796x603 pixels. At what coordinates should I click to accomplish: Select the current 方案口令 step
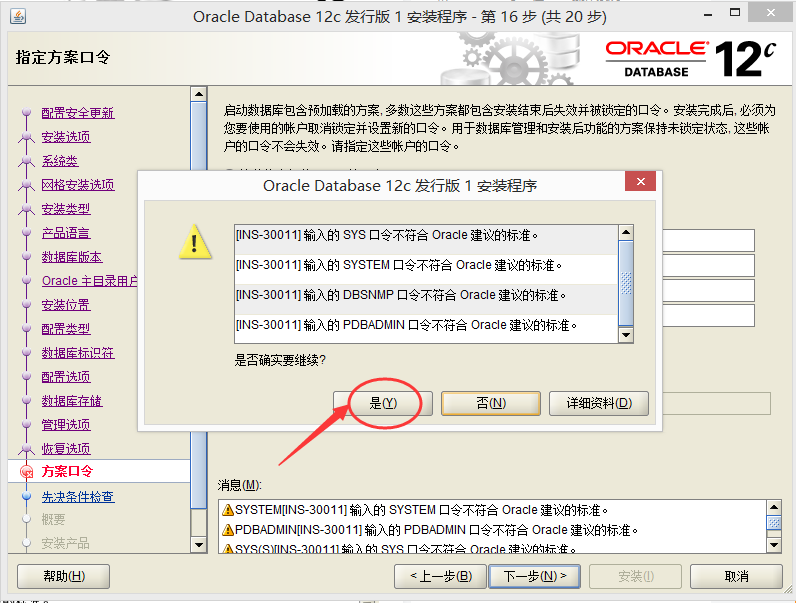point(67,471)
